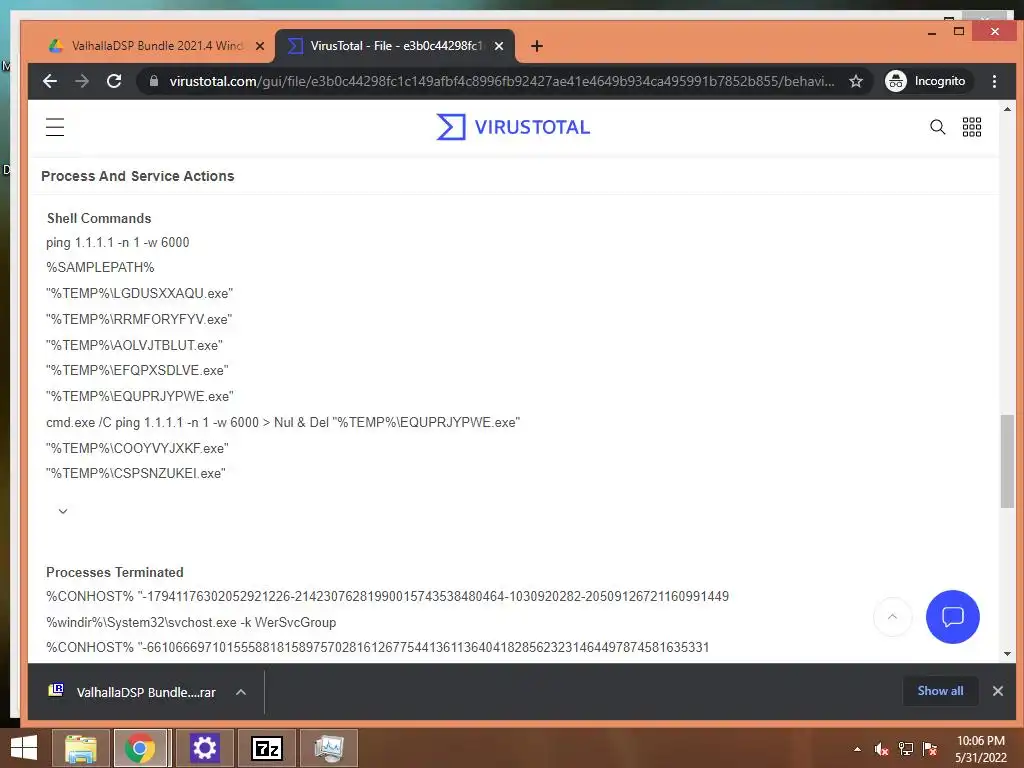Reload the VirusTotal page
The width and height of the screenshot is (1024, 768).
114,81
